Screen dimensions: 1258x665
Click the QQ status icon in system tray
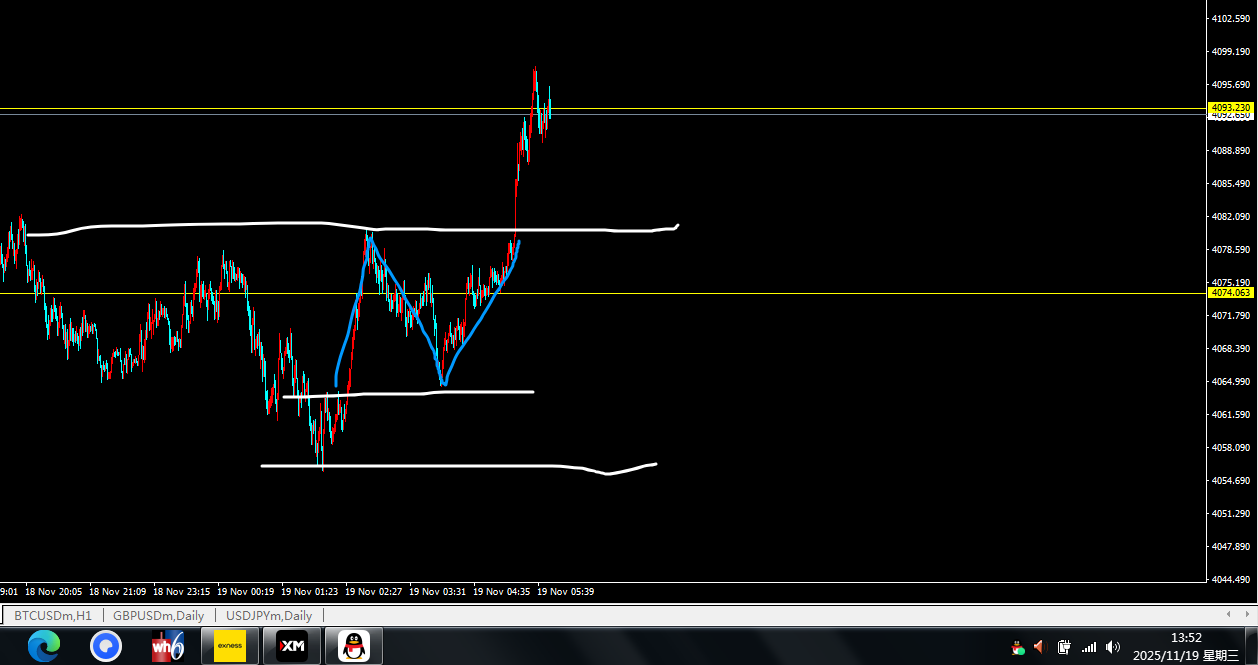(x=1018, y=648)
